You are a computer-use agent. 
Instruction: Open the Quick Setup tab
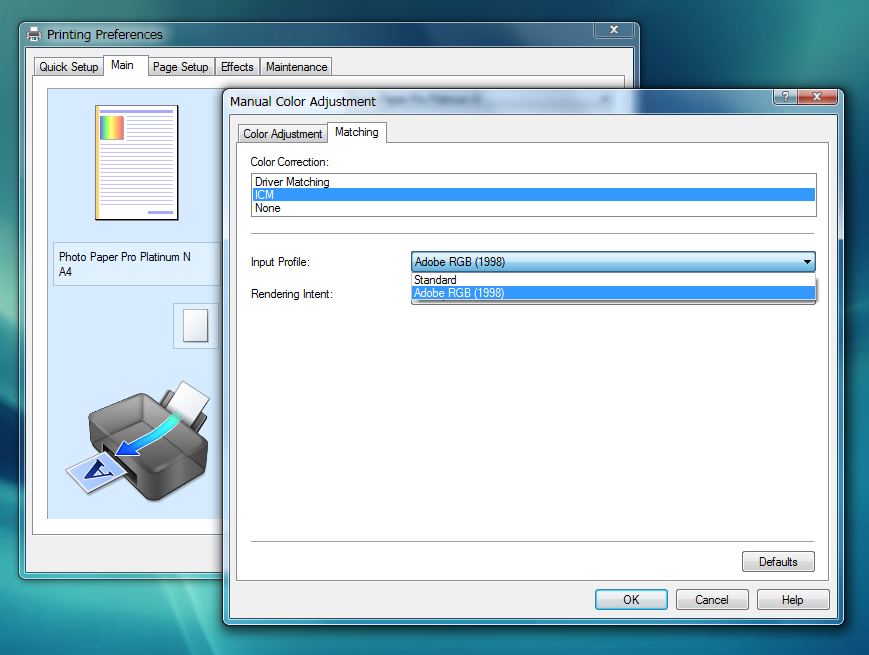(69, 67)
